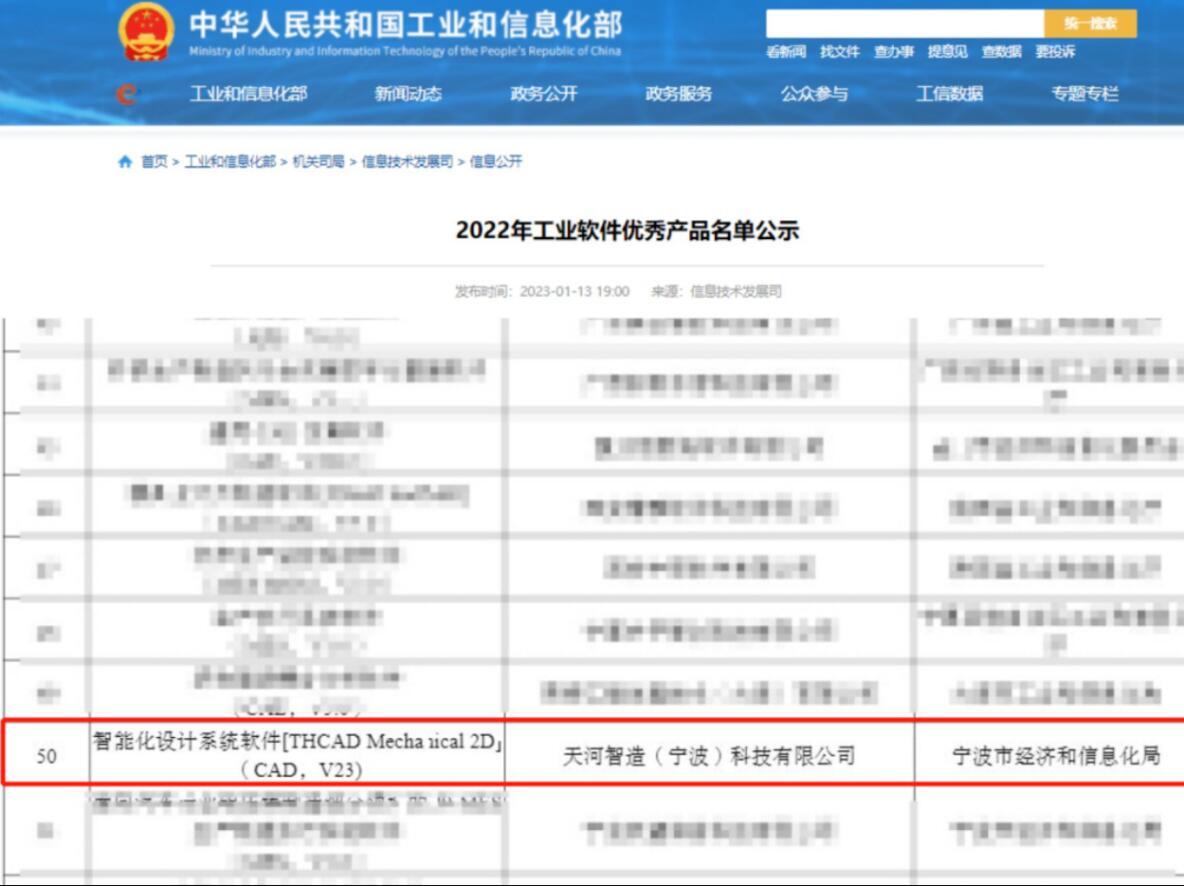This screenshot has height=886, width=1184.
Task: Click the ministry title 中华人民共和国工业和信息化部
Action: pos(406,25)
